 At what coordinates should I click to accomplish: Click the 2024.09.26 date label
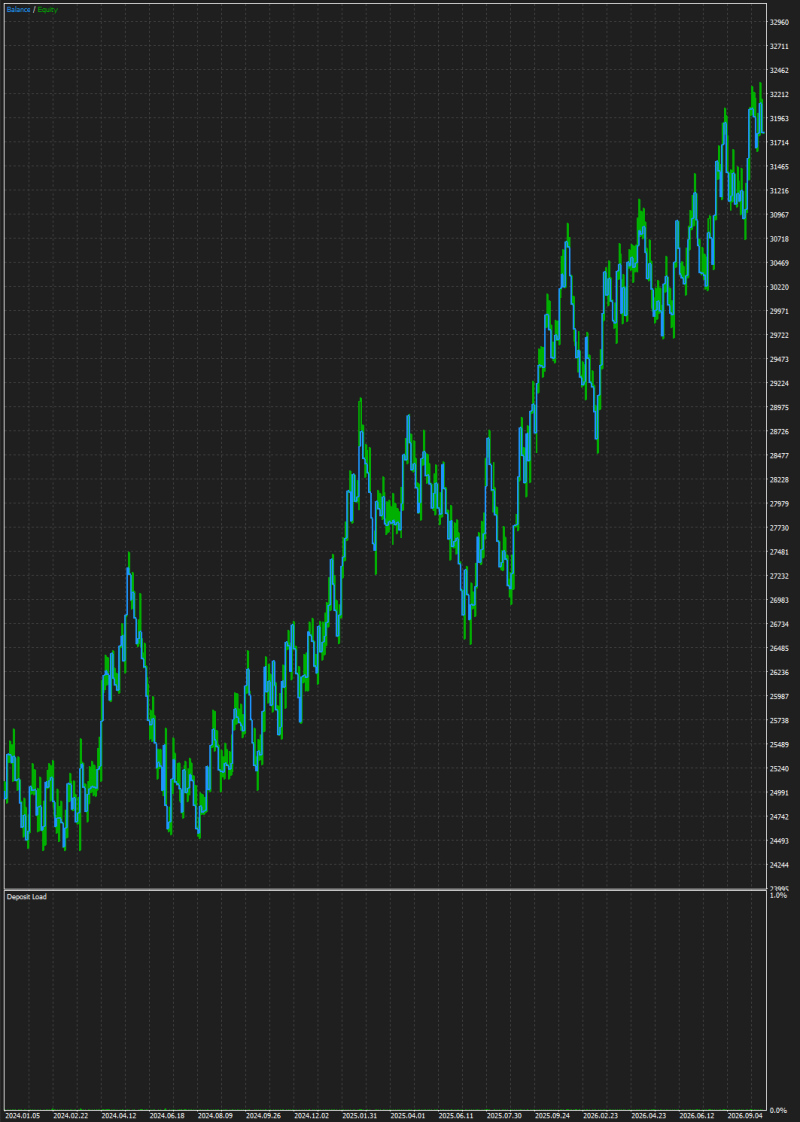point(263,1116)
